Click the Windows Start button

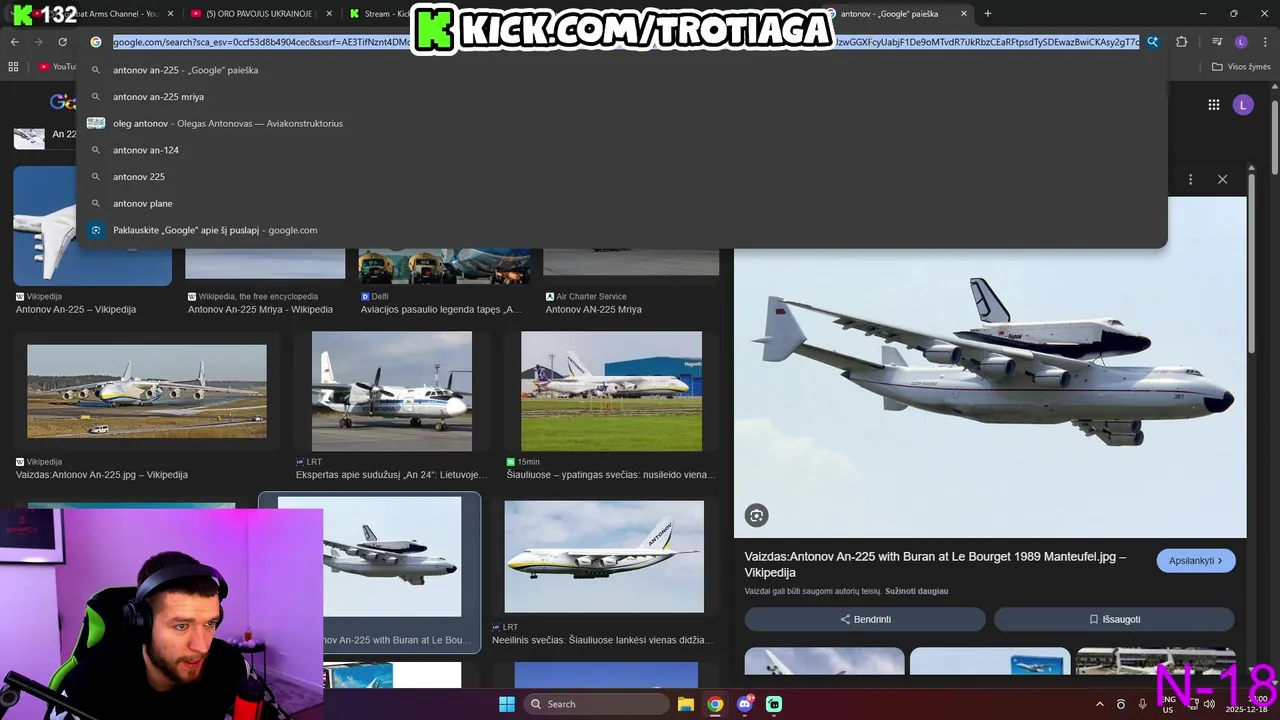(x=507, y=704)
